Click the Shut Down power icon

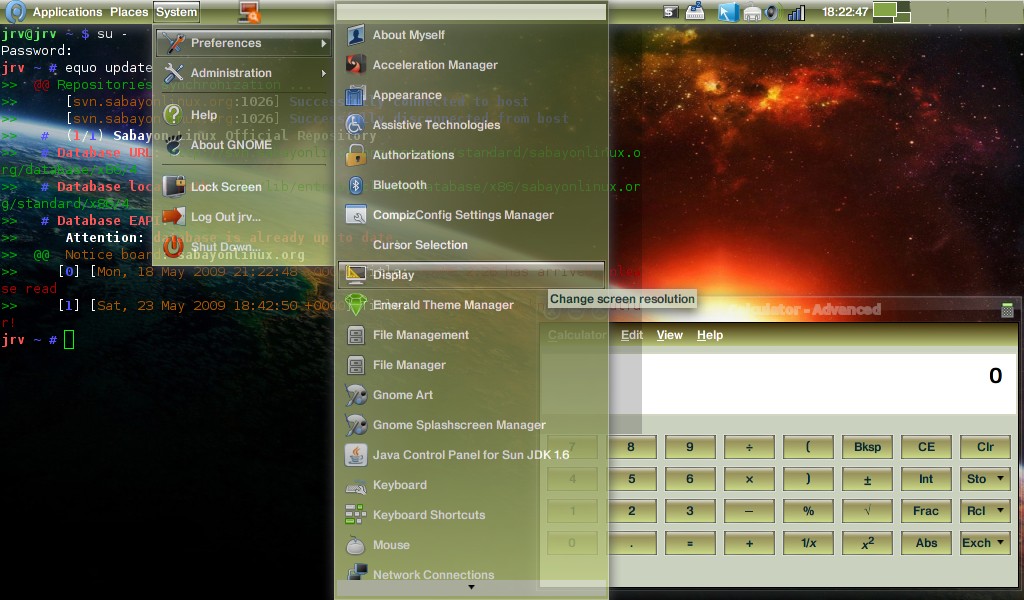(174, 247)
